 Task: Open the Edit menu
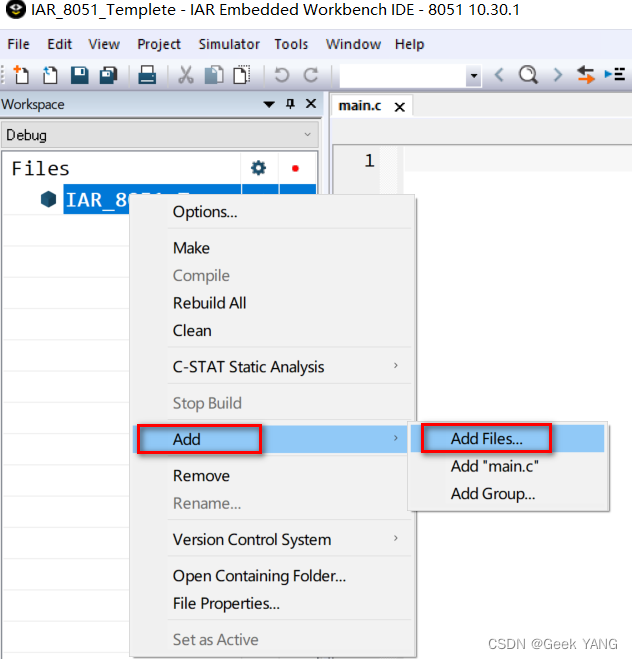pos(59,44)
